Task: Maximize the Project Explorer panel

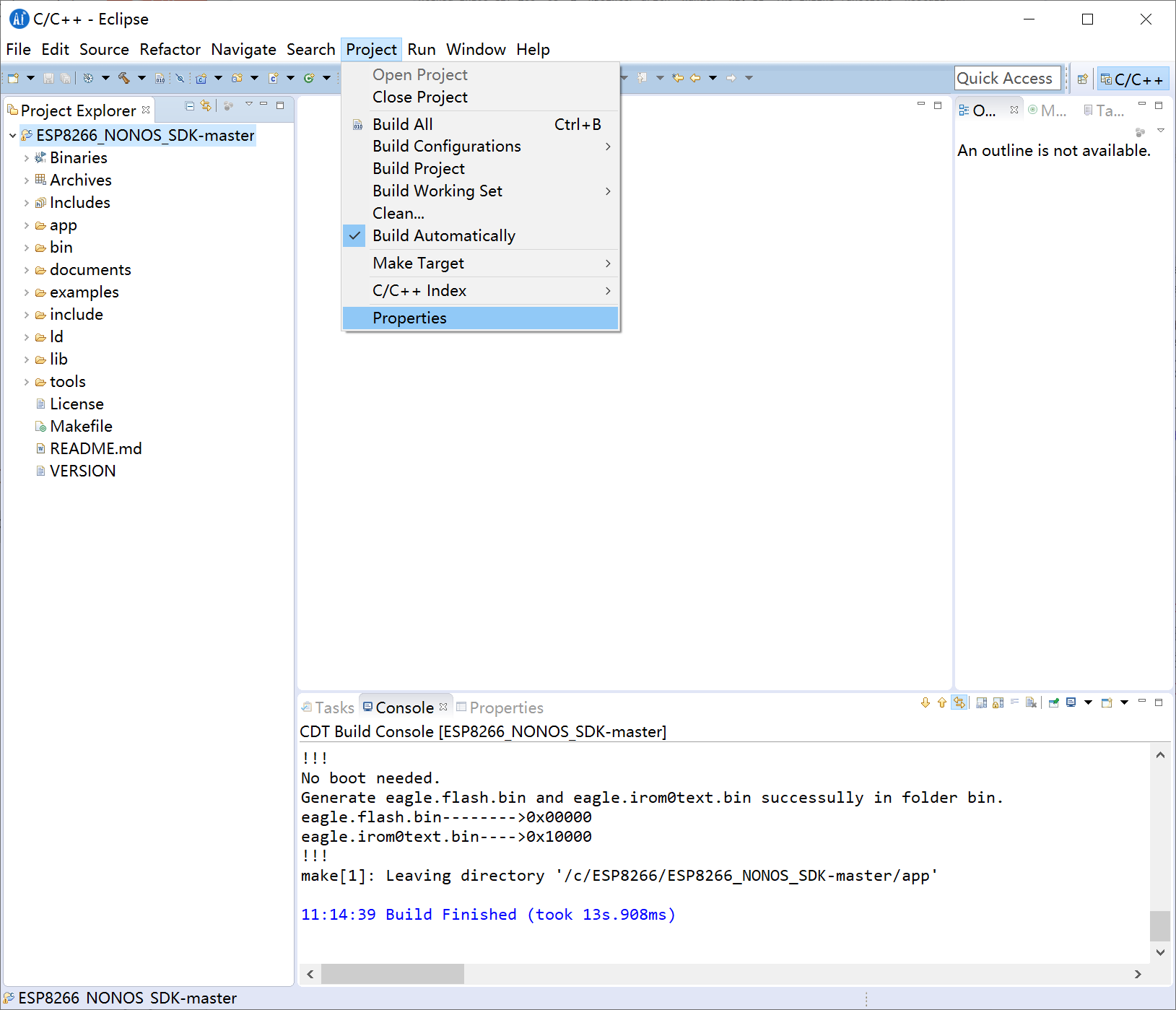Action: click(280, 105)
